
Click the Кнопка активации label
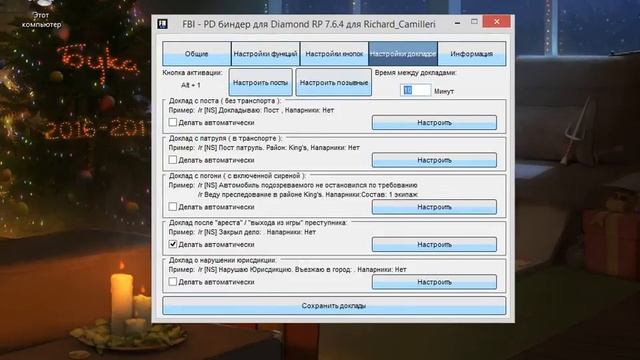pos(192,73)
